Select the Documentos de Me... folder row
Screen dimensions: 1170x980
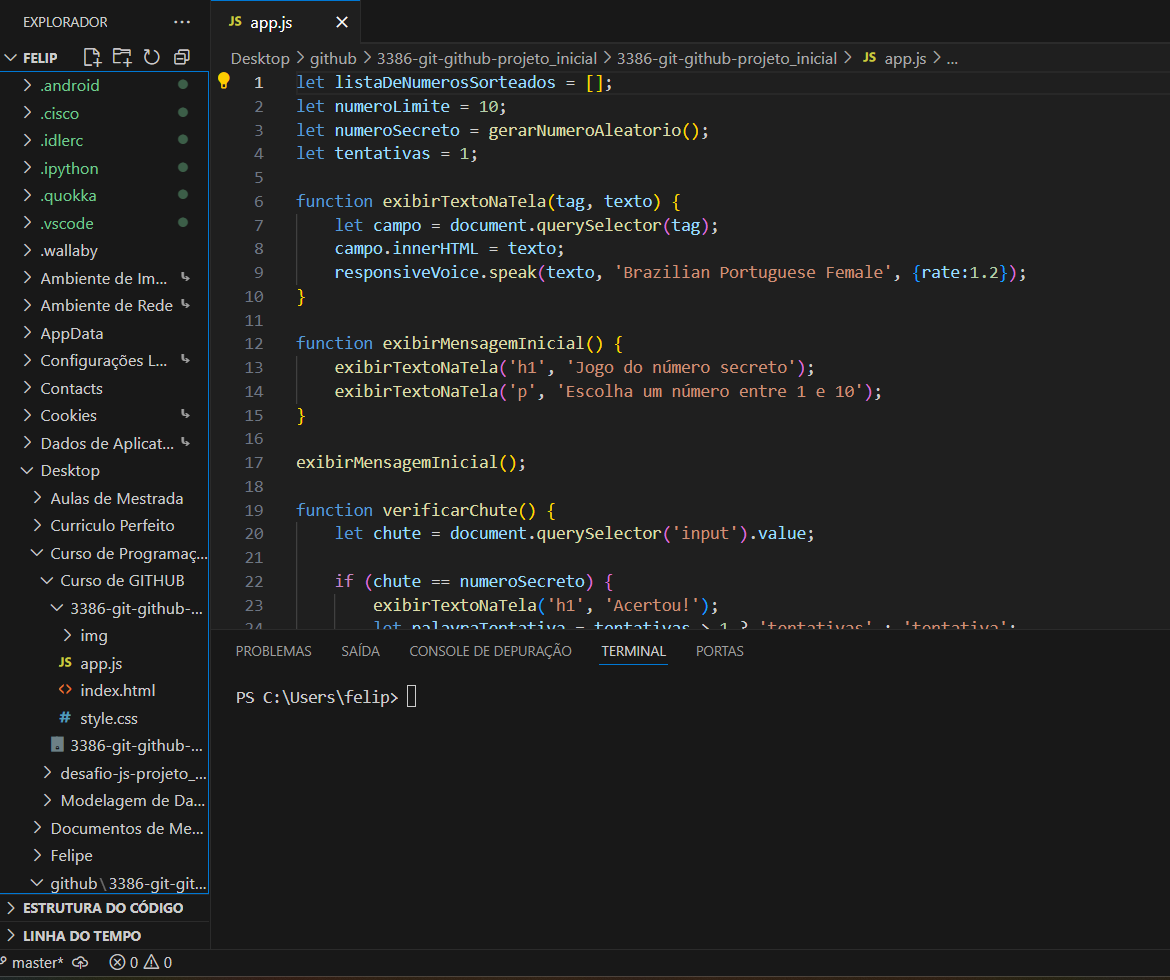coord(104,828)
